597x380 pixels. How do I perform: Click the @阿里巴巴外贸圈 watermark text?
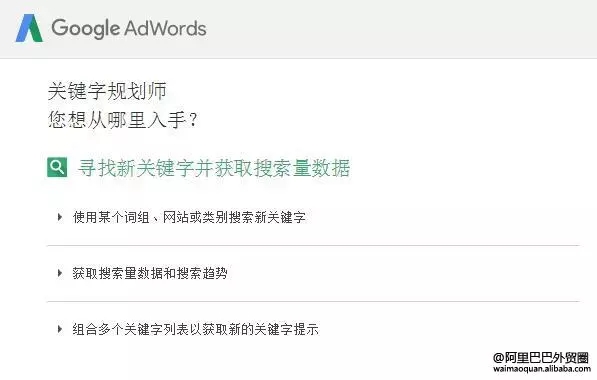point(541,358)
